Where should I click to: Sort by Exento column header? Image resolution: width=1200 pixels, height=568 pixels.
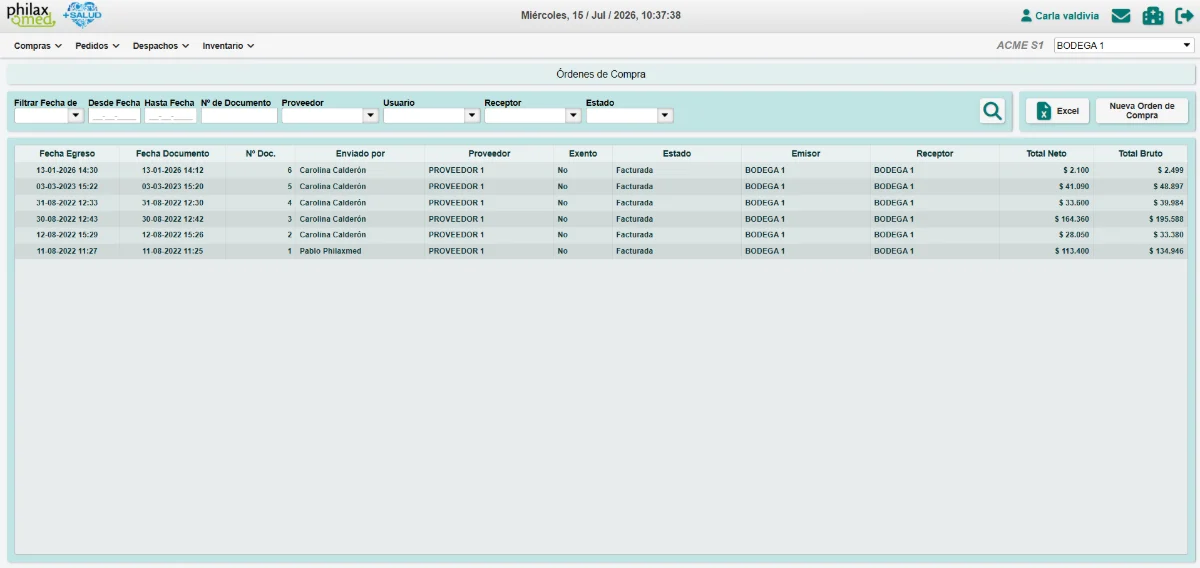pos(583,154)
